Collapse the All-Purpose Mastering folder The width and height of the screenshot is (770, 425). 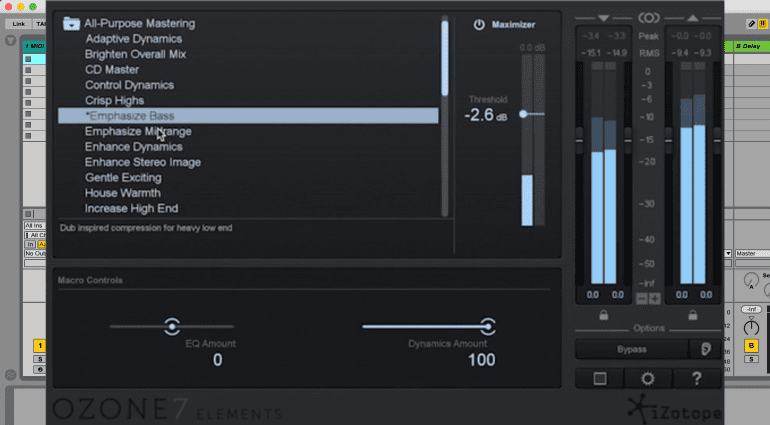coord(71,22)
